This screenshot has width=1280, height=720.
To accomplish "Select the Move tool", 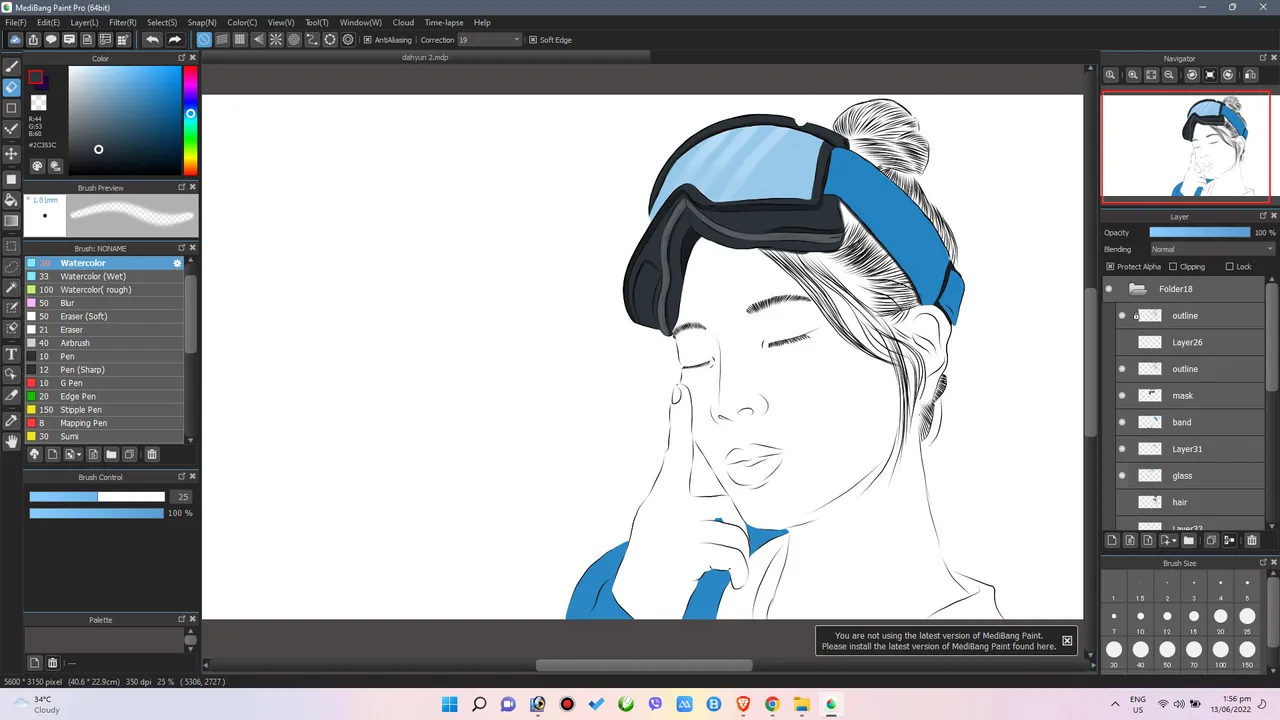I will pos(12,154).
